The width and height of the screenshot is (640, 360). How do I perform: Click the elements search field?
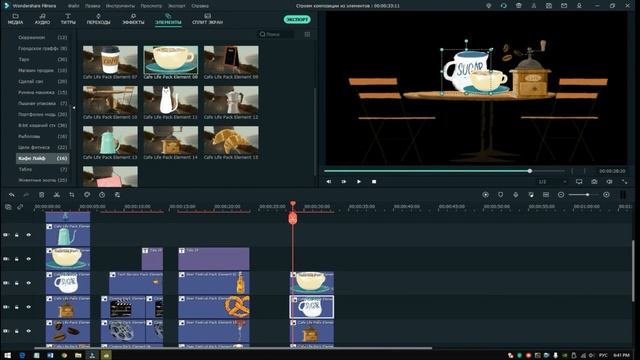pos(275,35)
